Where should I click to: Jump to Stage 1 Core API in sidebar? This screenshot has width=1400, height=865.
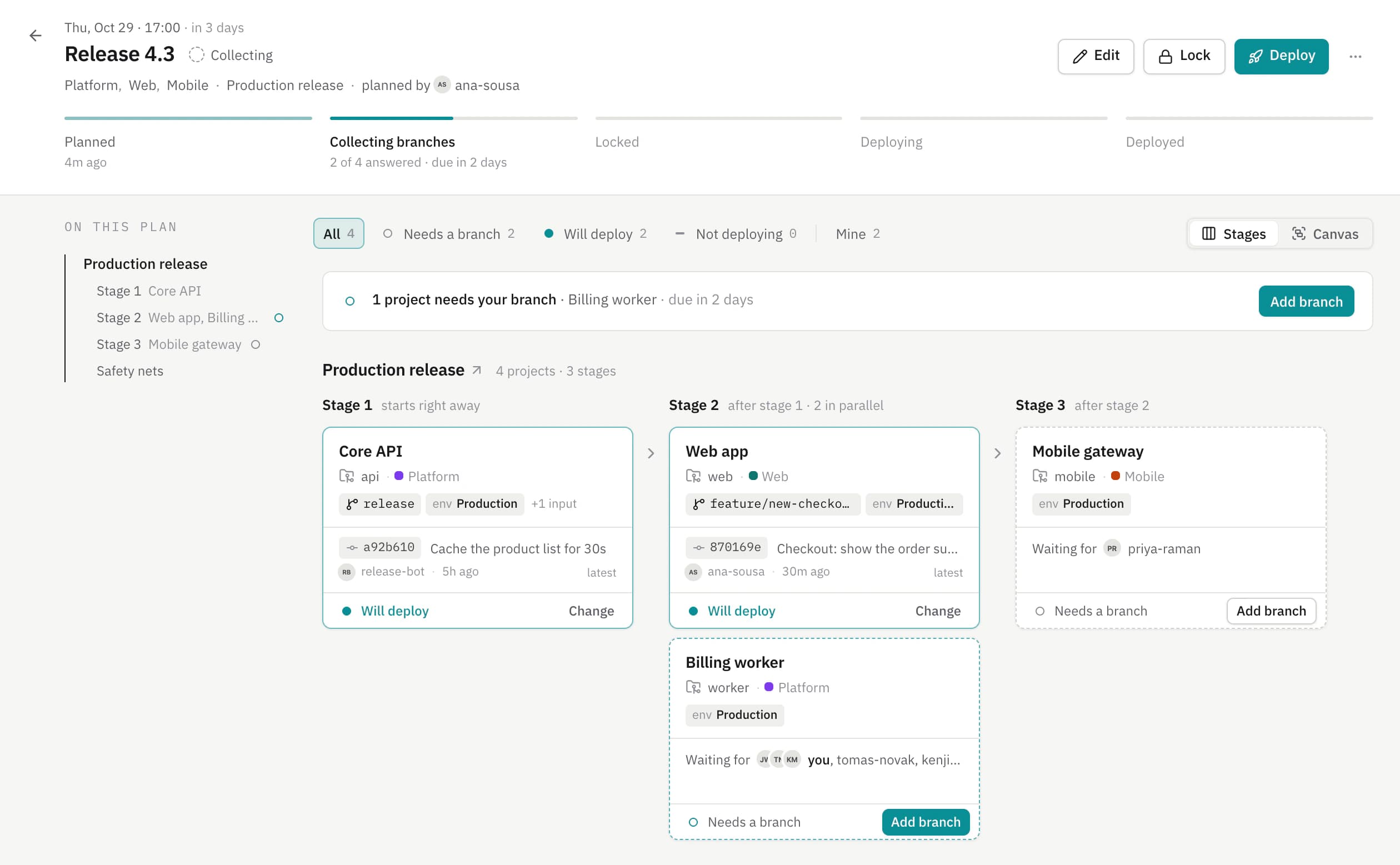click(x=149, y=291)
